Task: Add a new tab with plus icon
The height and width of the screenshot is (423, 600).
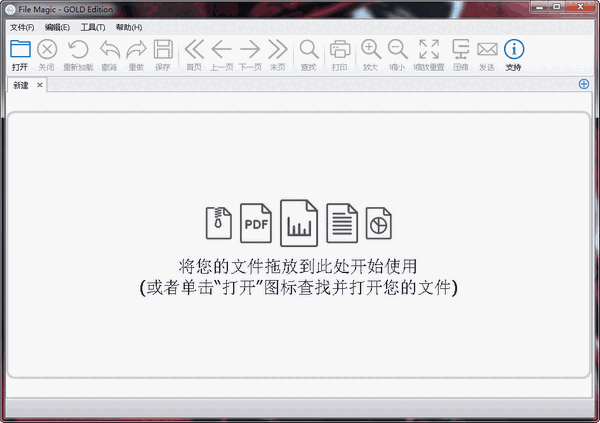Action: point(584,84)
